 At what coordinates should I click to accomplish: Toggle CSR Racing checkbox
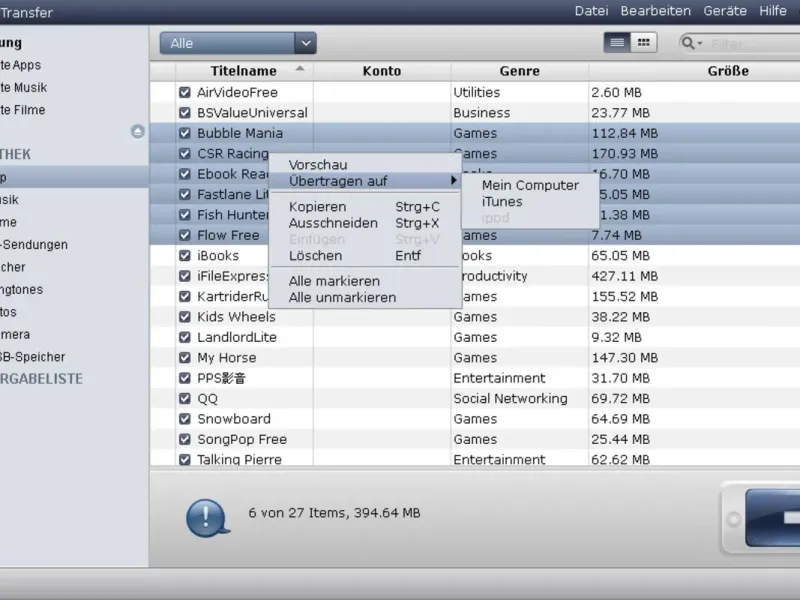click(185, 154)
